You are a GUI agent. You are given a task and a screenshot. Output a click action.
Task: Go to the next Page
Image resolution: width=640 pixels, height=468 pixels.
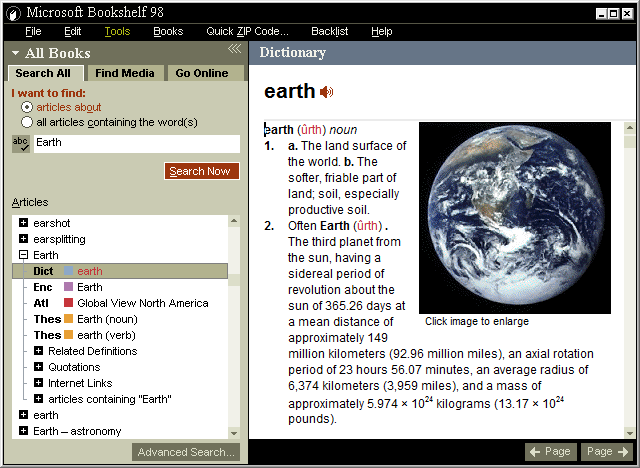click(607, 452)
